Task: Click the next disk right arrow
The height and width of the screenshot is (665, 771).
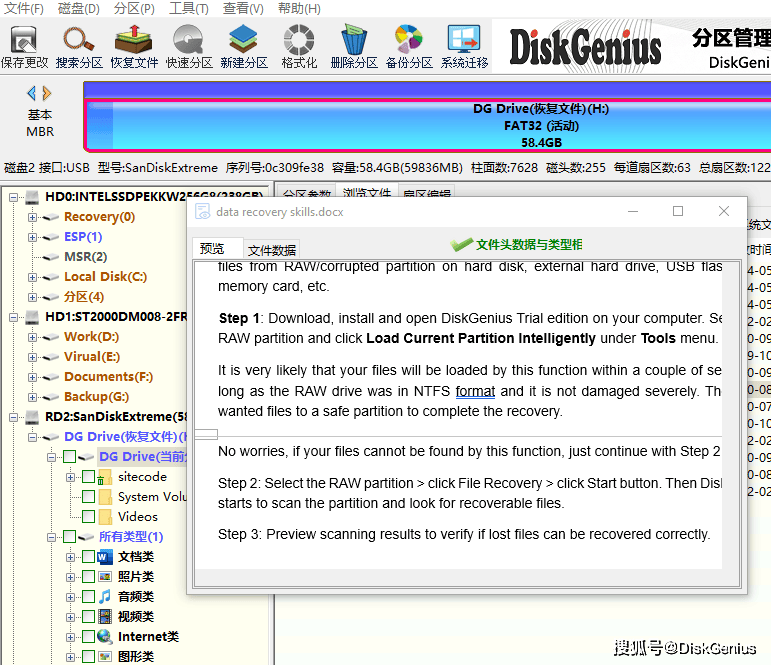Action: click(47, 93)
